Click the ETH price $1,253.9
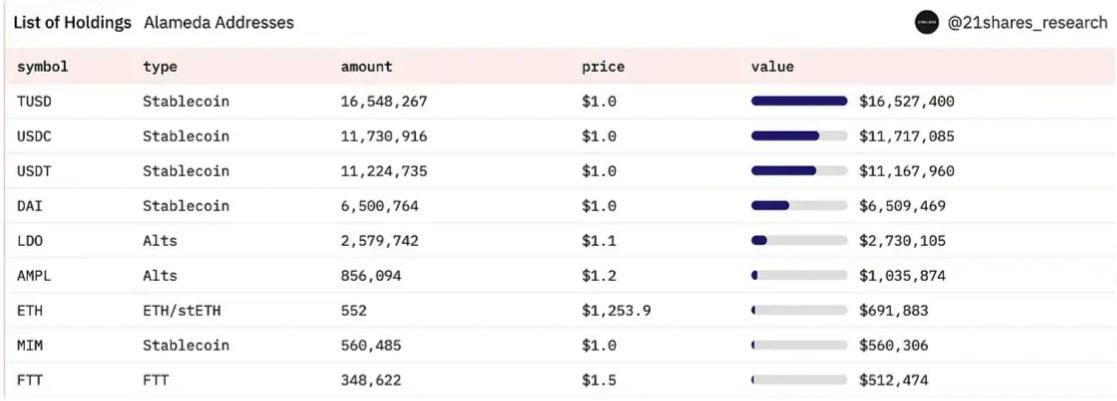Image resolution: width=1117 pixels, height=401 pixels. pyautogui.click(x=616, y=311)
